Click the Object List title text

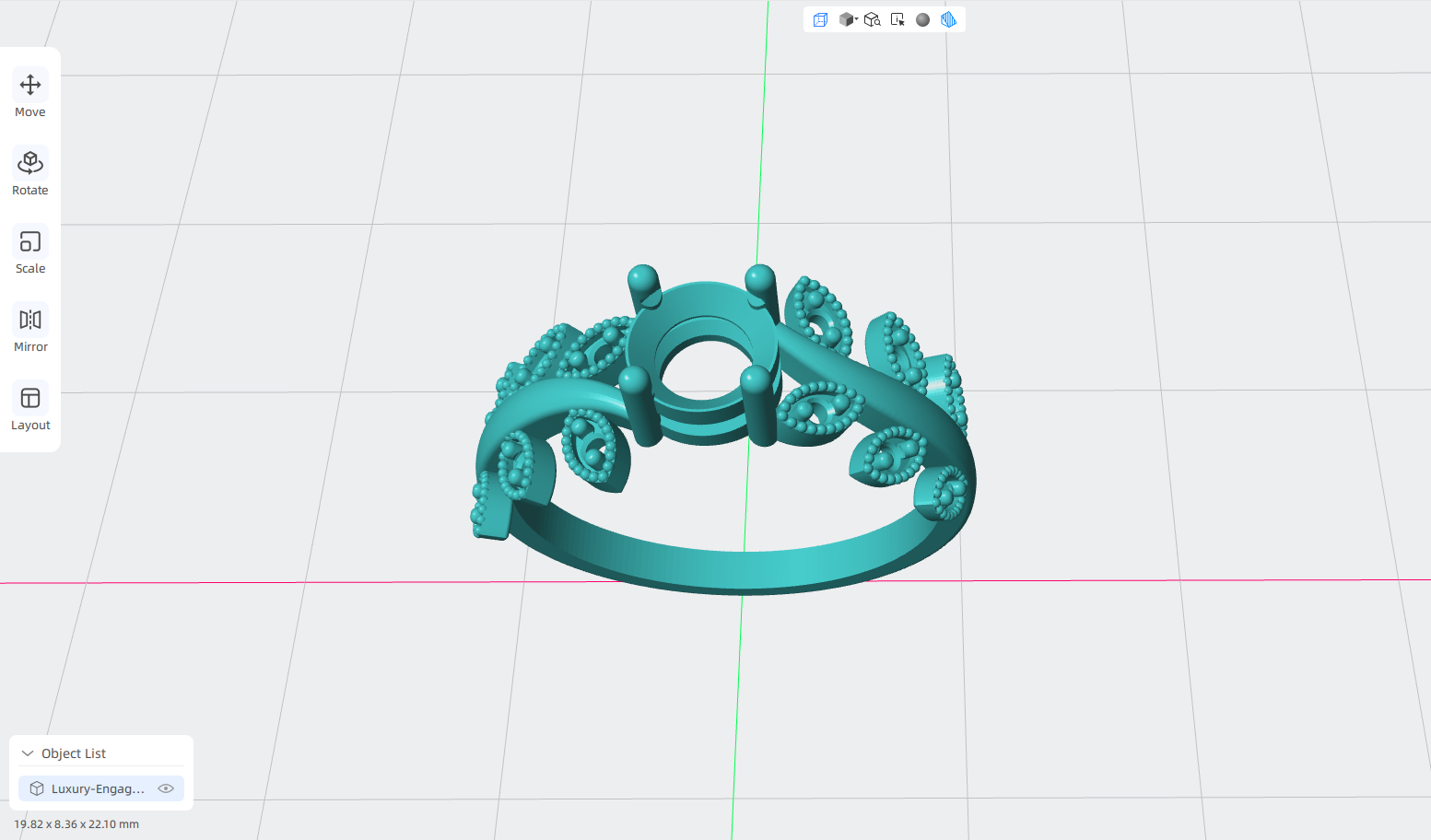tap(74, 753)
